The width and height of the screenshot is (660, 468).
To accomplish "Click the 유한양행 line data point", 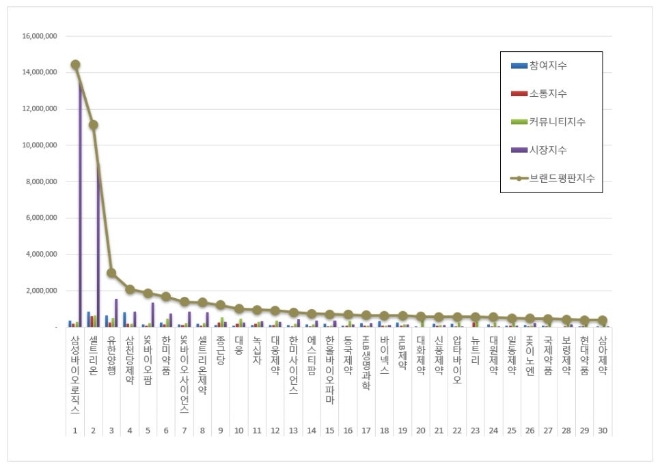I will tap(111, 273).
